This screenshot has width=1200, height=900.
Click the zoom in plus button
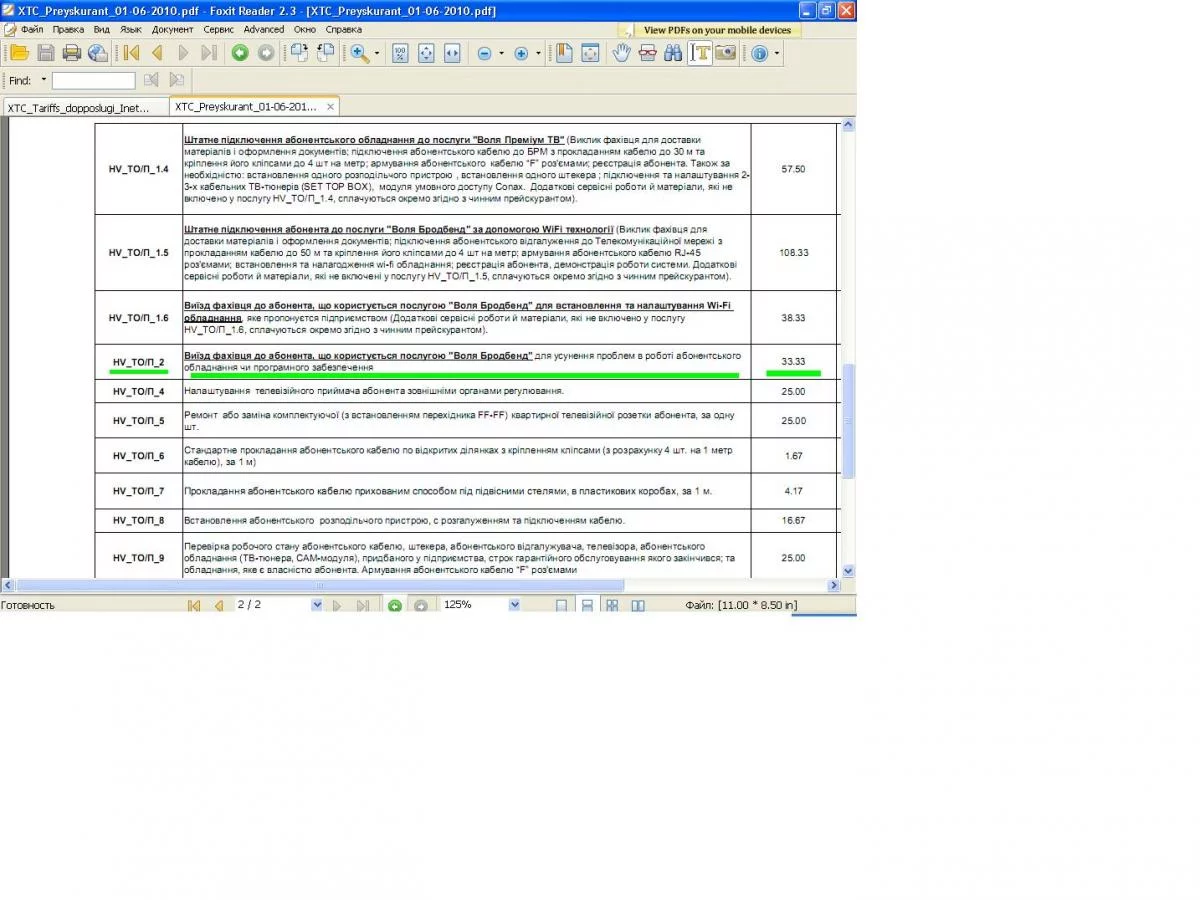[x=521, y=54]
